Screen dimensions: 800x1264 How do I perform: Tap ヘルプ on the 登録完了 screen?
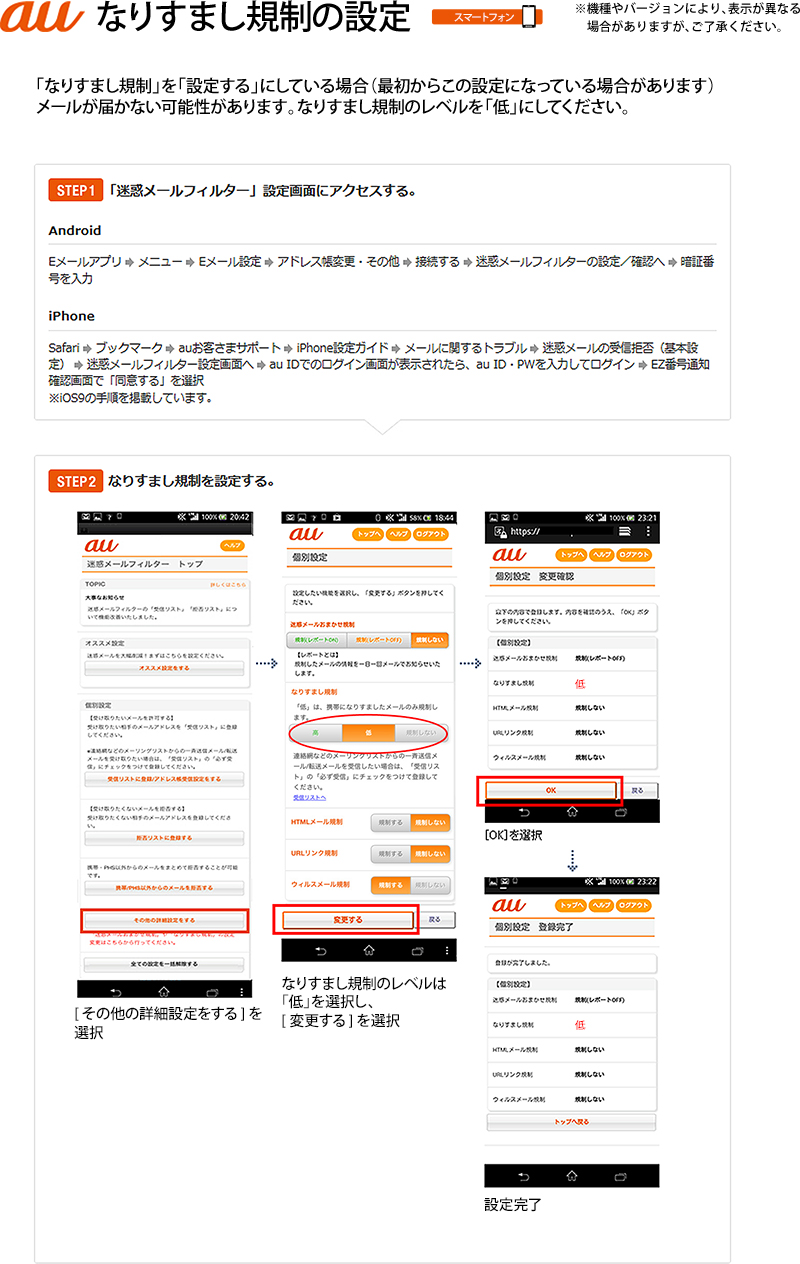603,905
